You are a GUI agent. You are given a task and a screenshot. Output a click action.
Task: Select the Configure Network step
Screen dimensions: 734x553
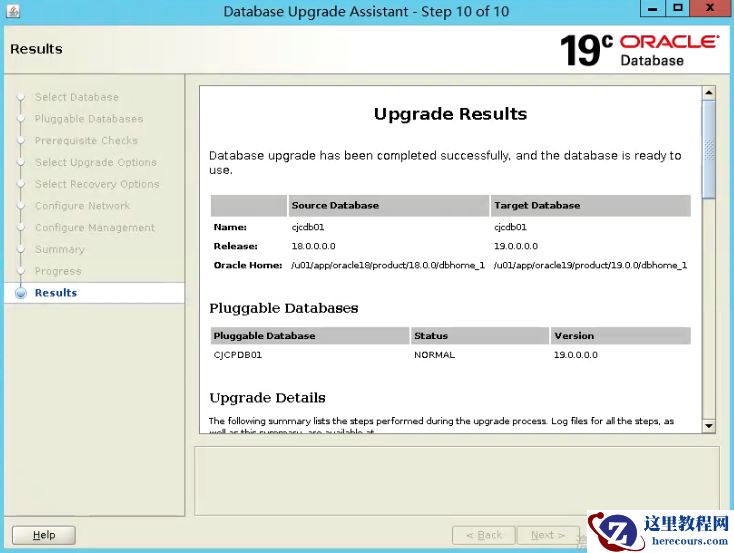click(x=82, y=206)
